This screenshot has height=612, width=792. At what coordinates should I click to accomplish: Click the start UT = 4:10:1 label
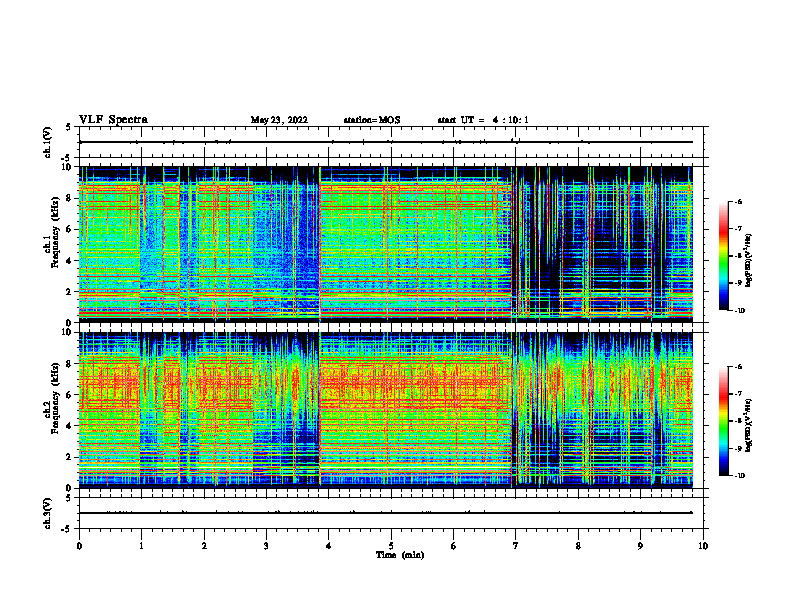point(483,120)
